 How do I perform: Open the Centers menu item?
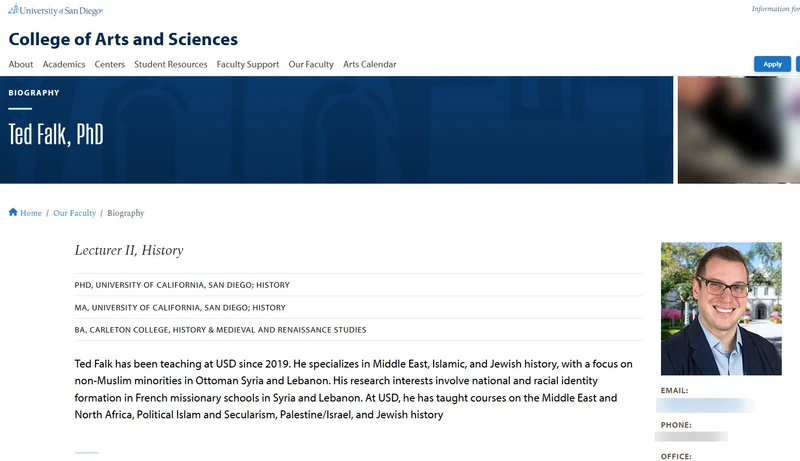coord(110,64)
